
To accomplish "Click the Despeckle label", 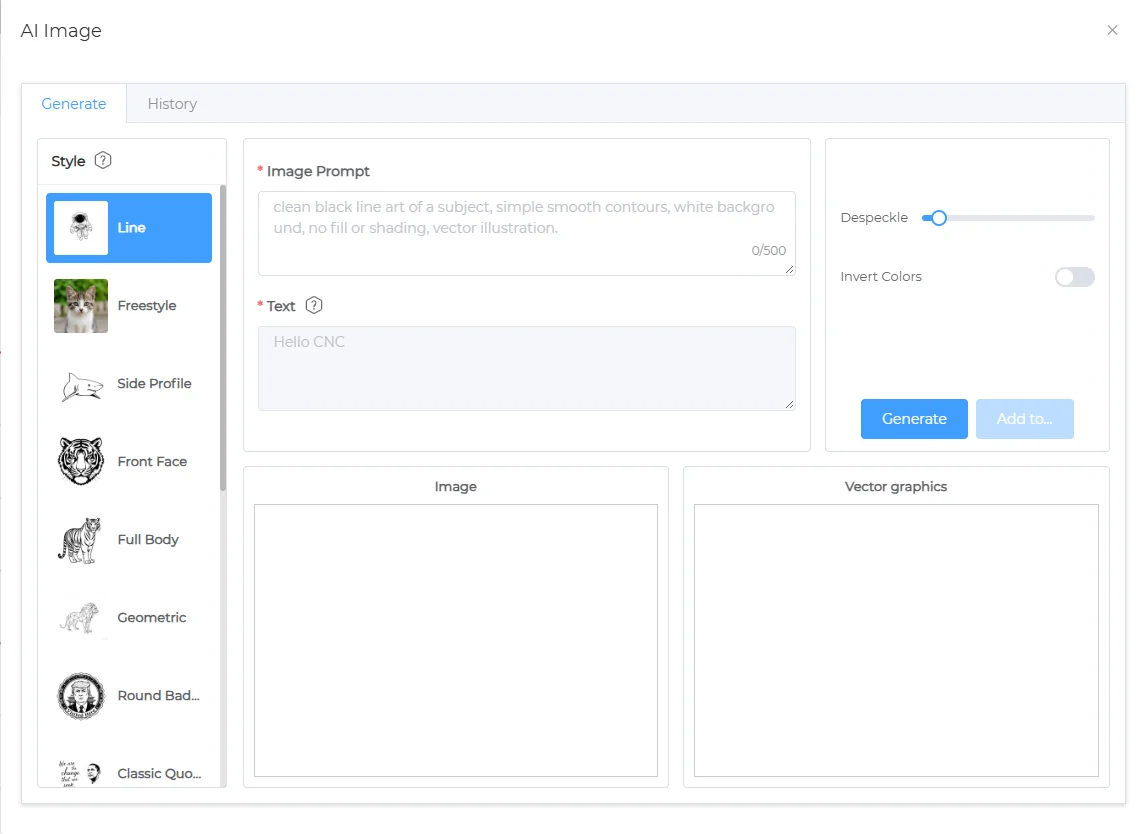I will [x=874, y=217].
